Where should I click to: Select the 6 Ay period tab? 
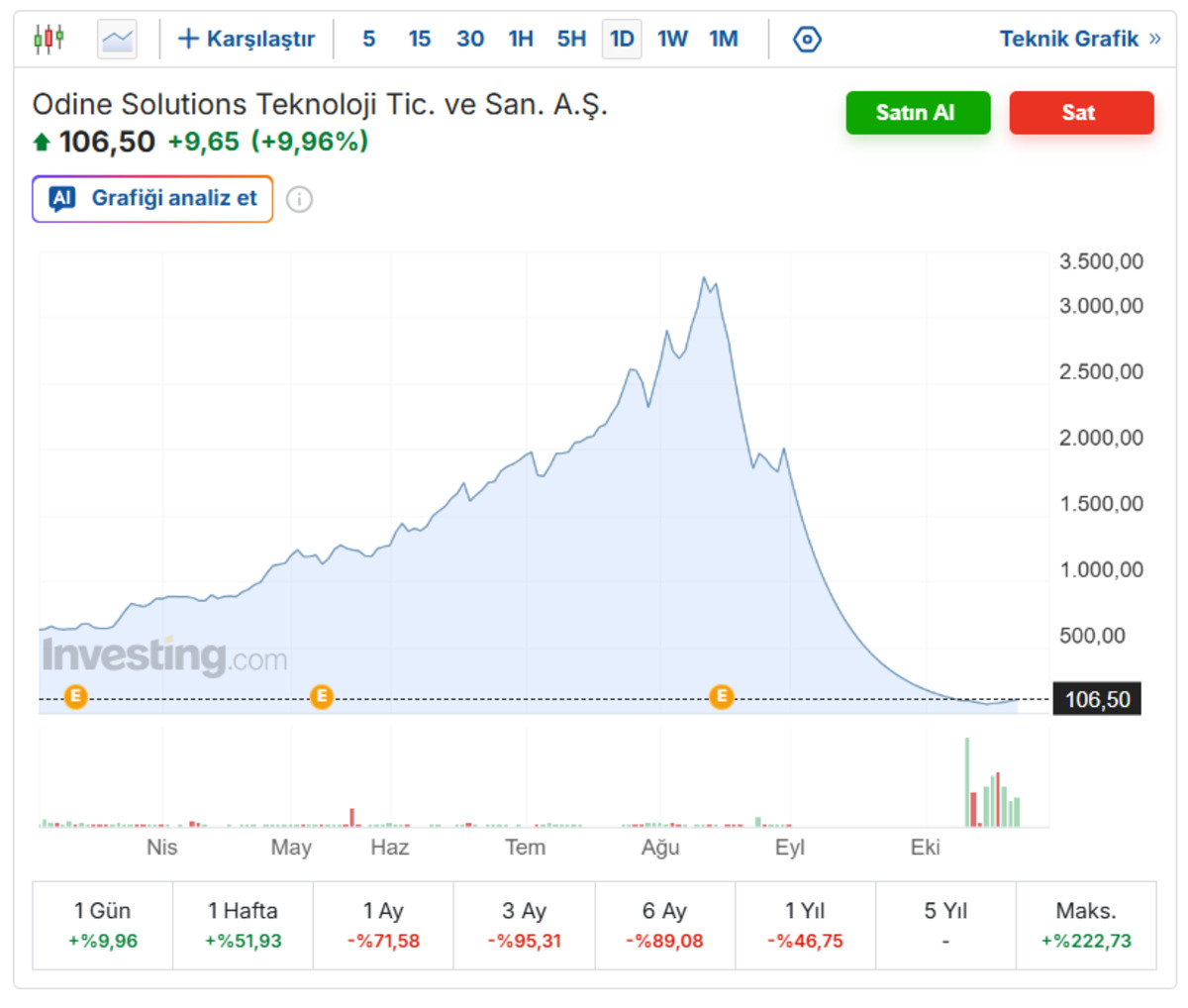pyautogui.click(x=665, y=925)
